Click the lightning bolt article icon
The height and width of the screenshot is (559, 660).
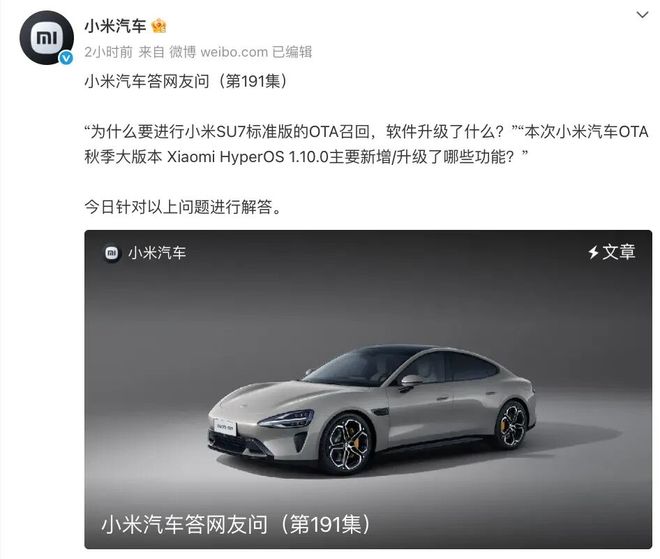pos(593,252)
